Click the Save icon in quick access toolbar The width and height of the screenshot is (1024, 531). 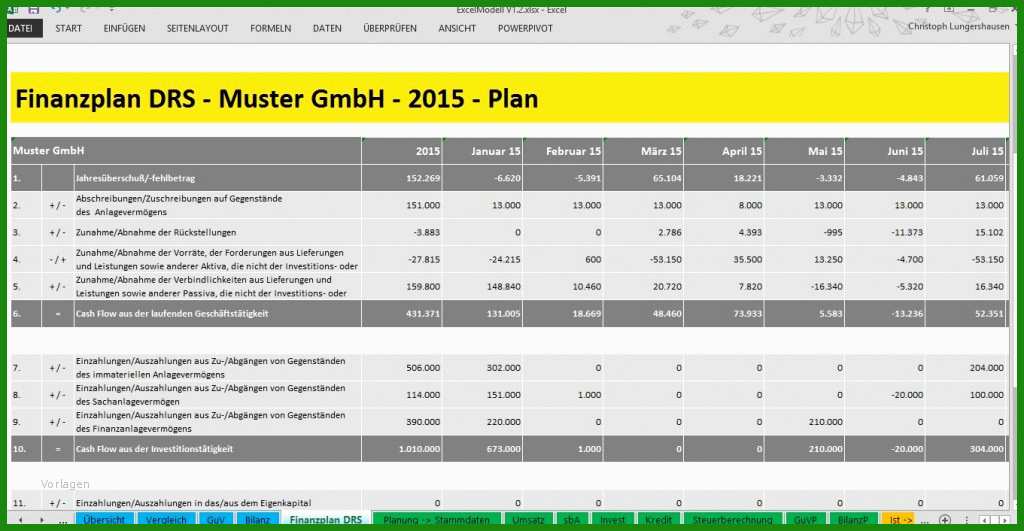[34, 10]
